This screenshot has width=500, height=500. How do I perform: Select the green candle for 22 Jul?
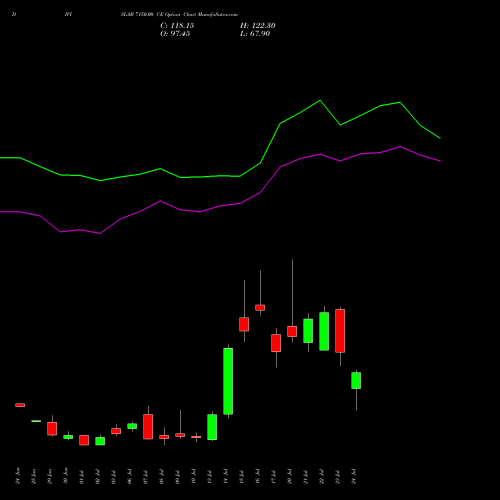coord(324,331)
